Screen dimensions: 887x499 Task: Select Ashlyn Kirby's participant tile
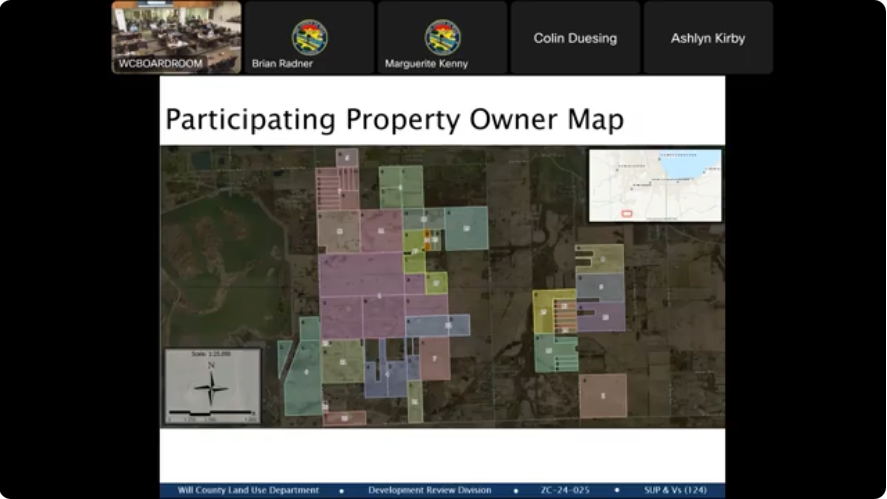coord(708,38)
